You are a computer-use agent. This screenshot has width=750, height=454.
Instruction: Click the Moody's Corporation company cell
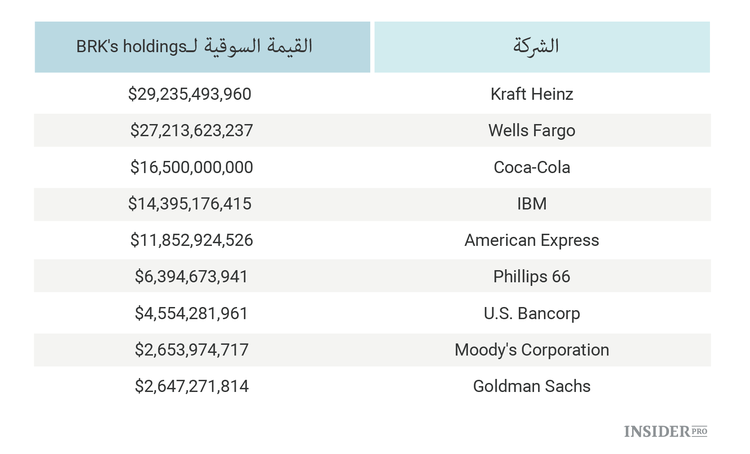(532, 350)
